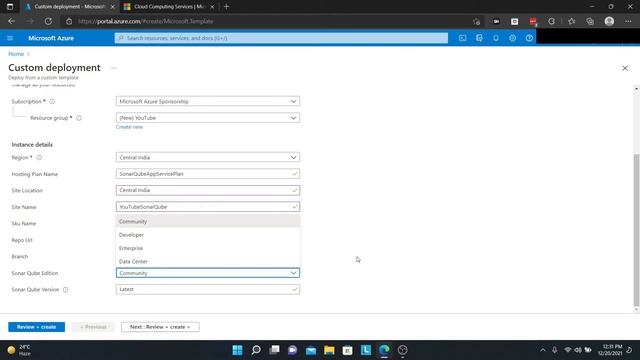This screenshot has height=360, width=640.
Task: Focus the Azure search resources box
Action: click(x=281, y=38)
